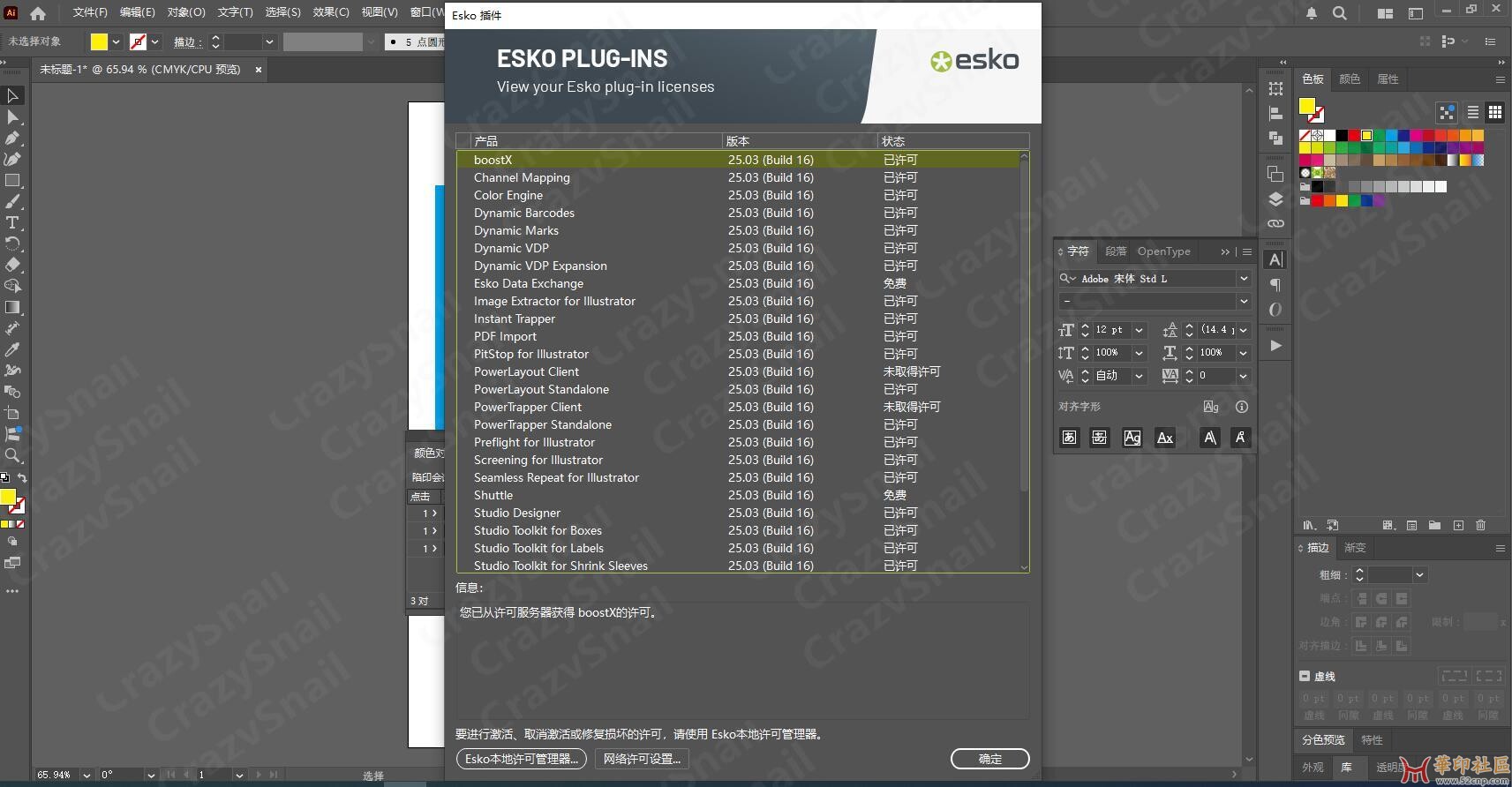Screen dimensions: 1512x787
Task: Switch Swatches panel to thumbnail grid view
Action: point(1495,112)
